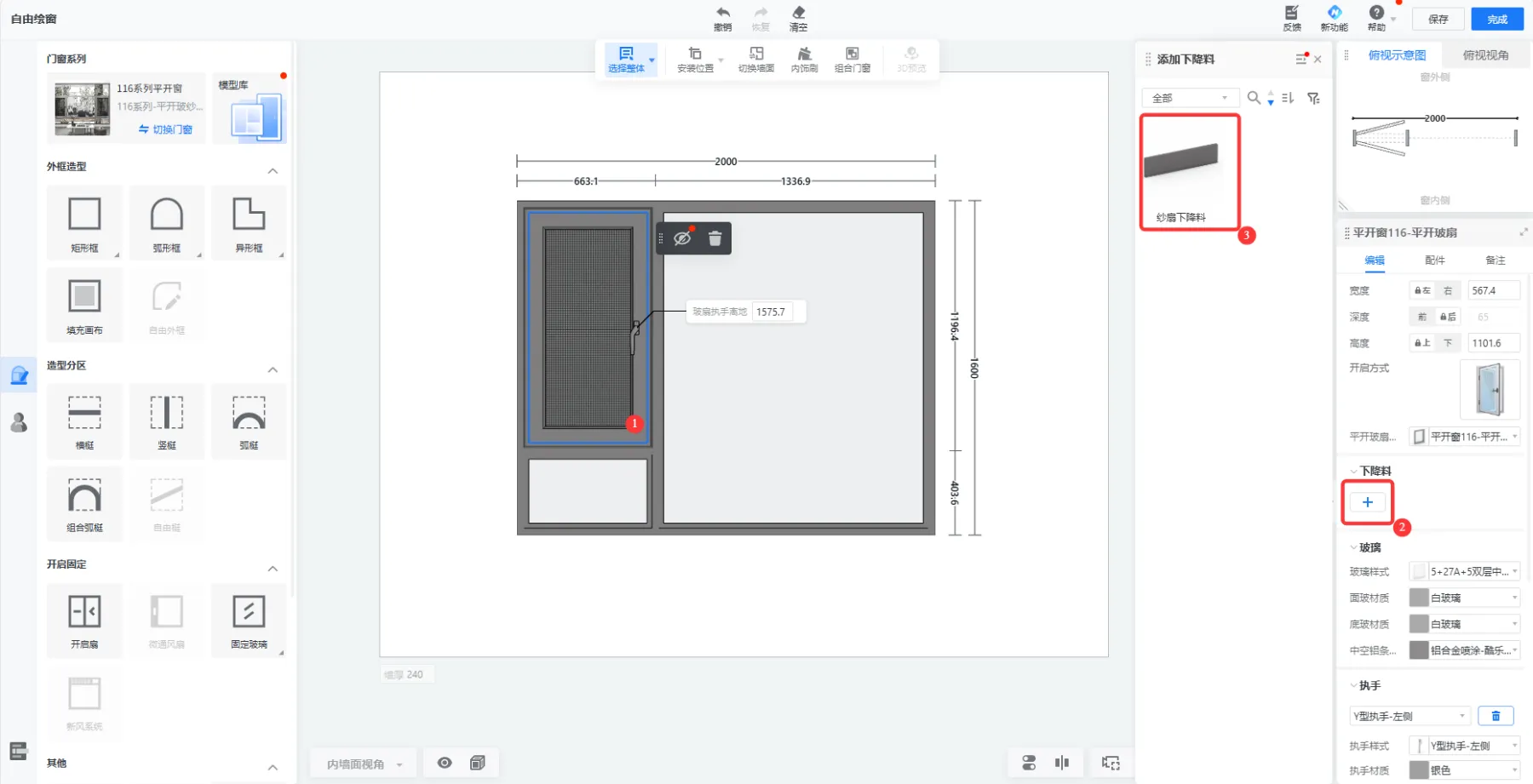This screenshot has width=1533, height=784.
Task: Click the 清空 (clear) eraser icon
Action: (x=798, y=14)
